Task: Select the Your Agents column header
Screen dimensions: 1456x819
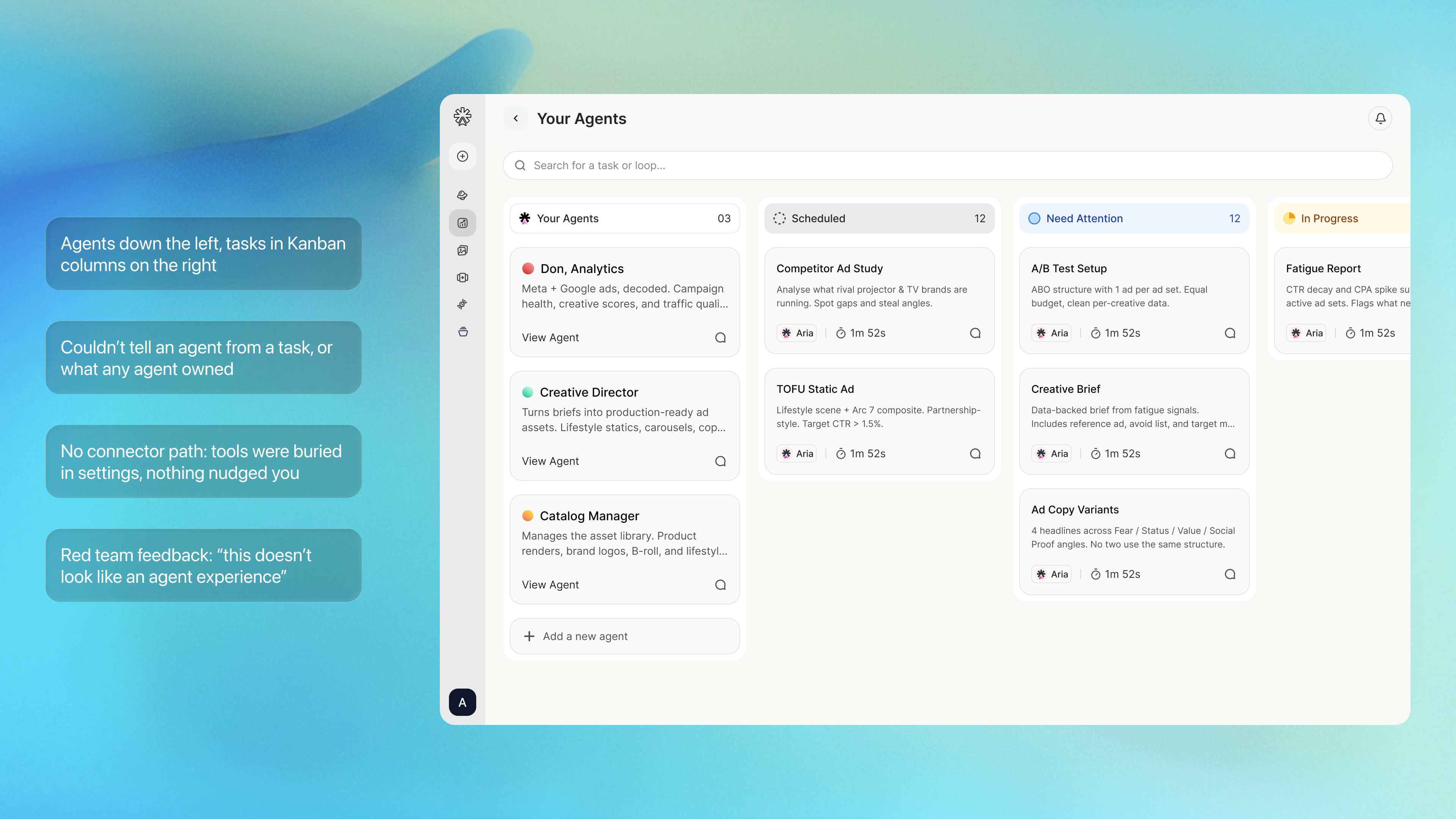Action: [624, 218]
